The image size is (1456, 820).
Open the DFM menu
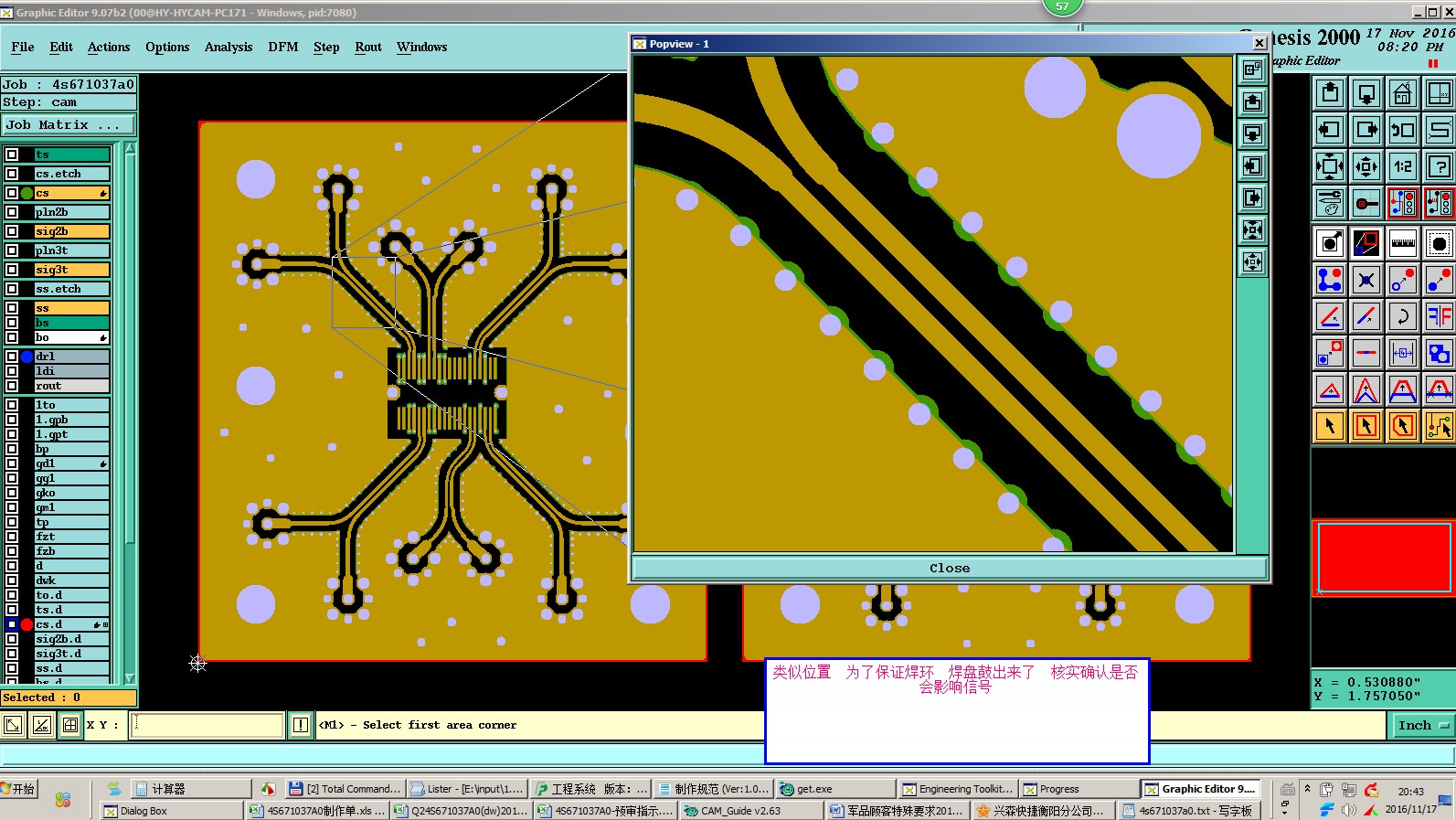283,48
